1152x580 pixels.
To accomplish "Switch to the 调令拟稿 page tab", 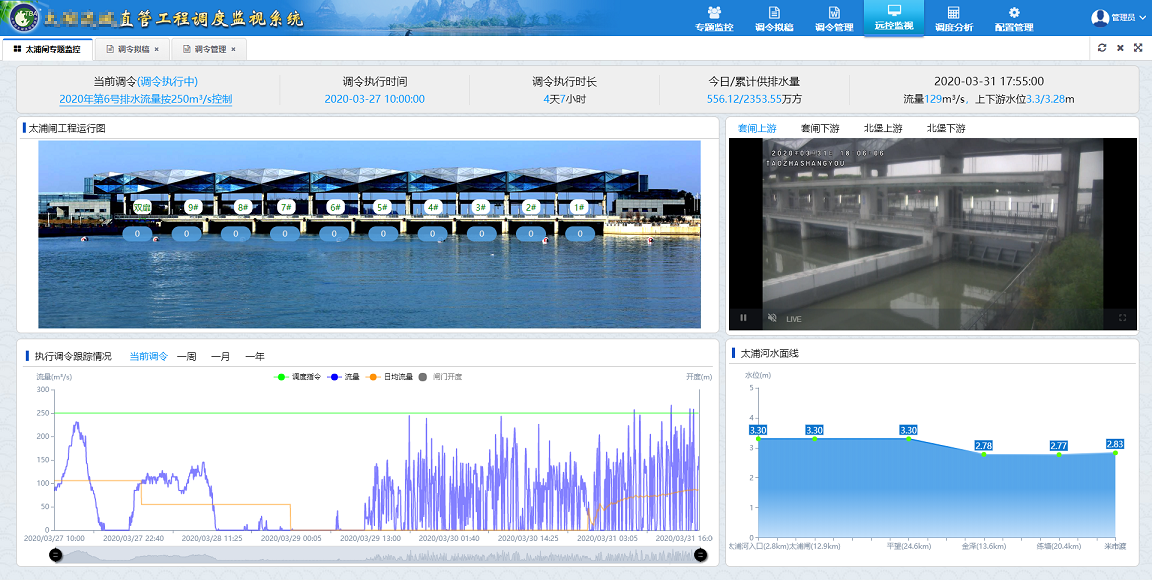I will pyautogui.click(x=131, y=49).
